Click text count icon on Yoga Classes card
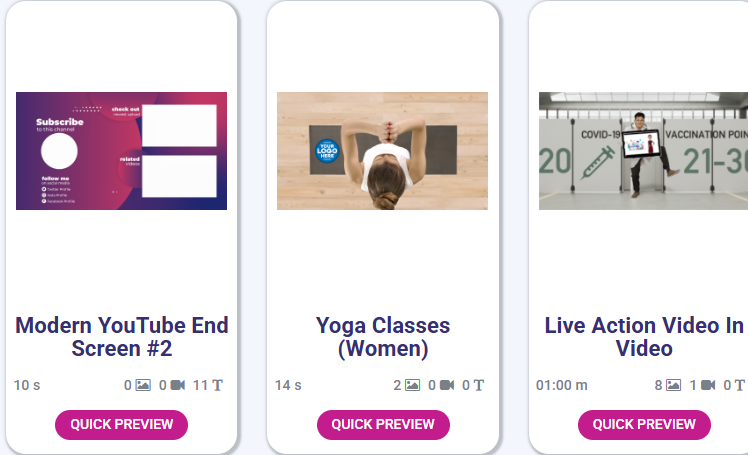This screenshot has height=455, width=748. [x=479, y=385]
